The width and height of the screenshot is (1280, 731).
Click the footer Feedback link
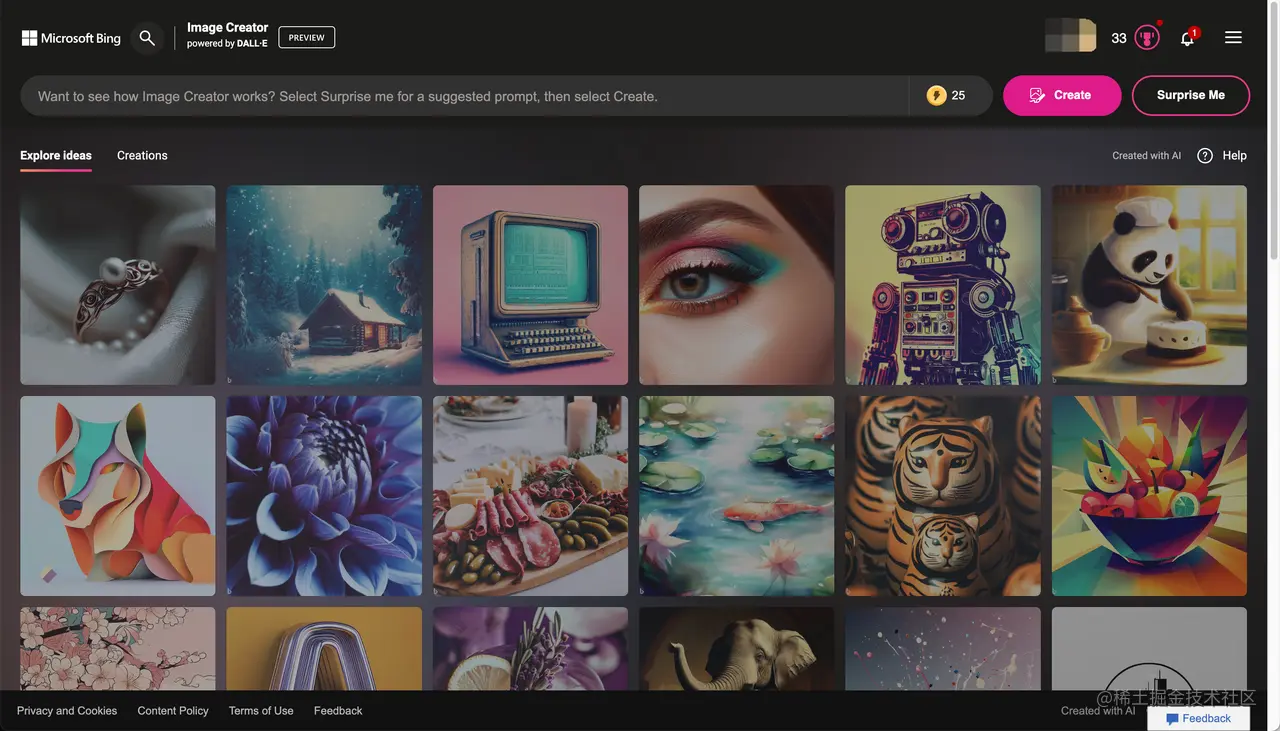[338, 711]
